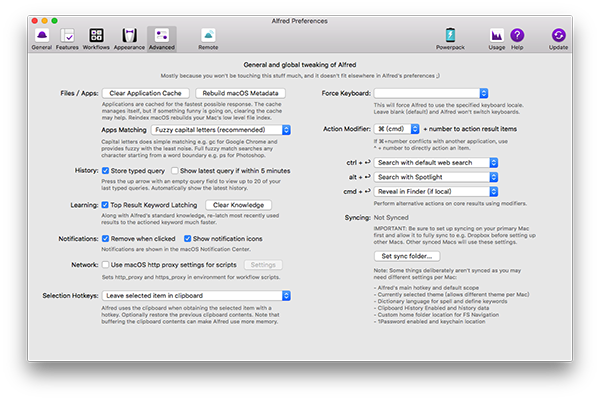Open the Workflows grid icon

tap(96, 36)
